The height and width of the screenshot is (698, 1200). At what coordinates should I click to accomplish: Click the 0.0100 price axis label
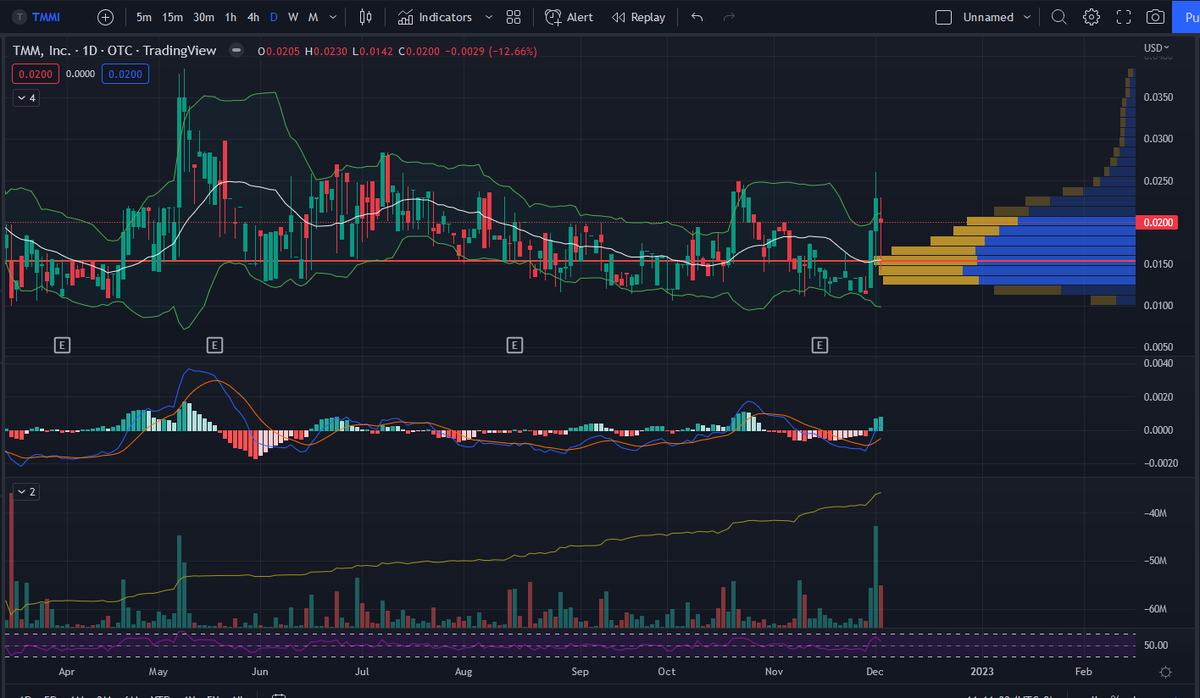tap(1157, 305)
